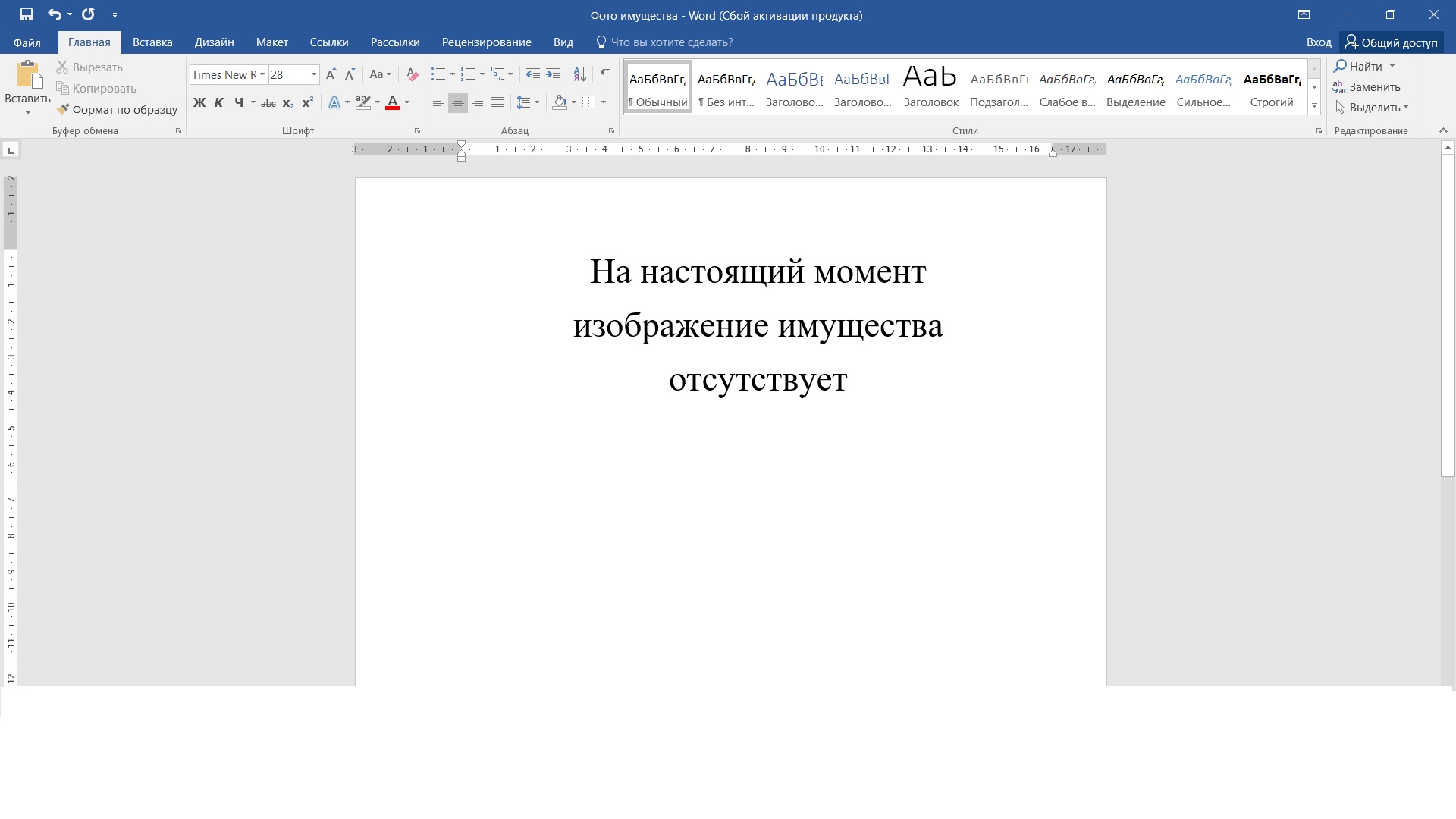The height and width of the screenshot is (819, 1456).
Task: Click the tab stop selector on ruler
Action: click(11, 150)
